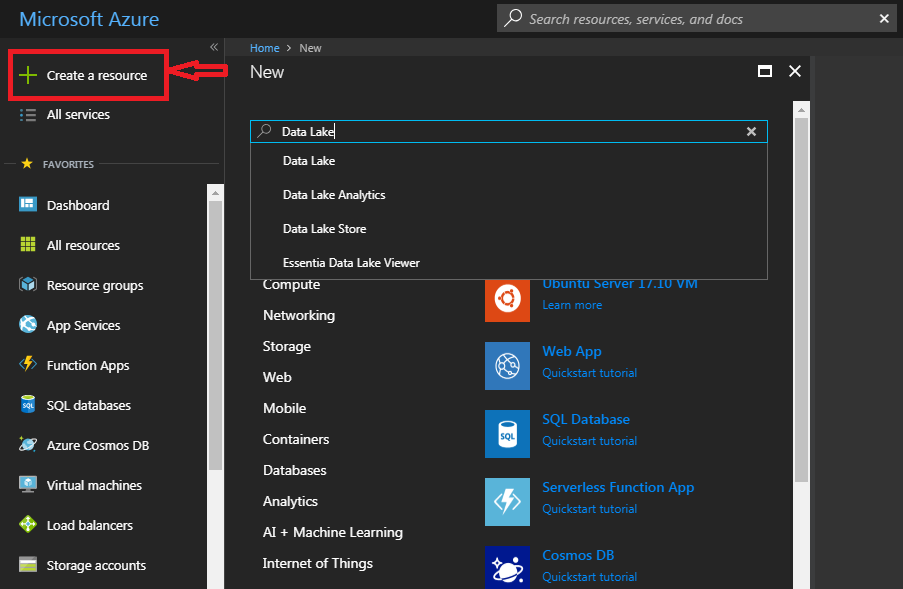This screenshot has width=903, height=589.
Task: Close the New blade
Action: 795,71
